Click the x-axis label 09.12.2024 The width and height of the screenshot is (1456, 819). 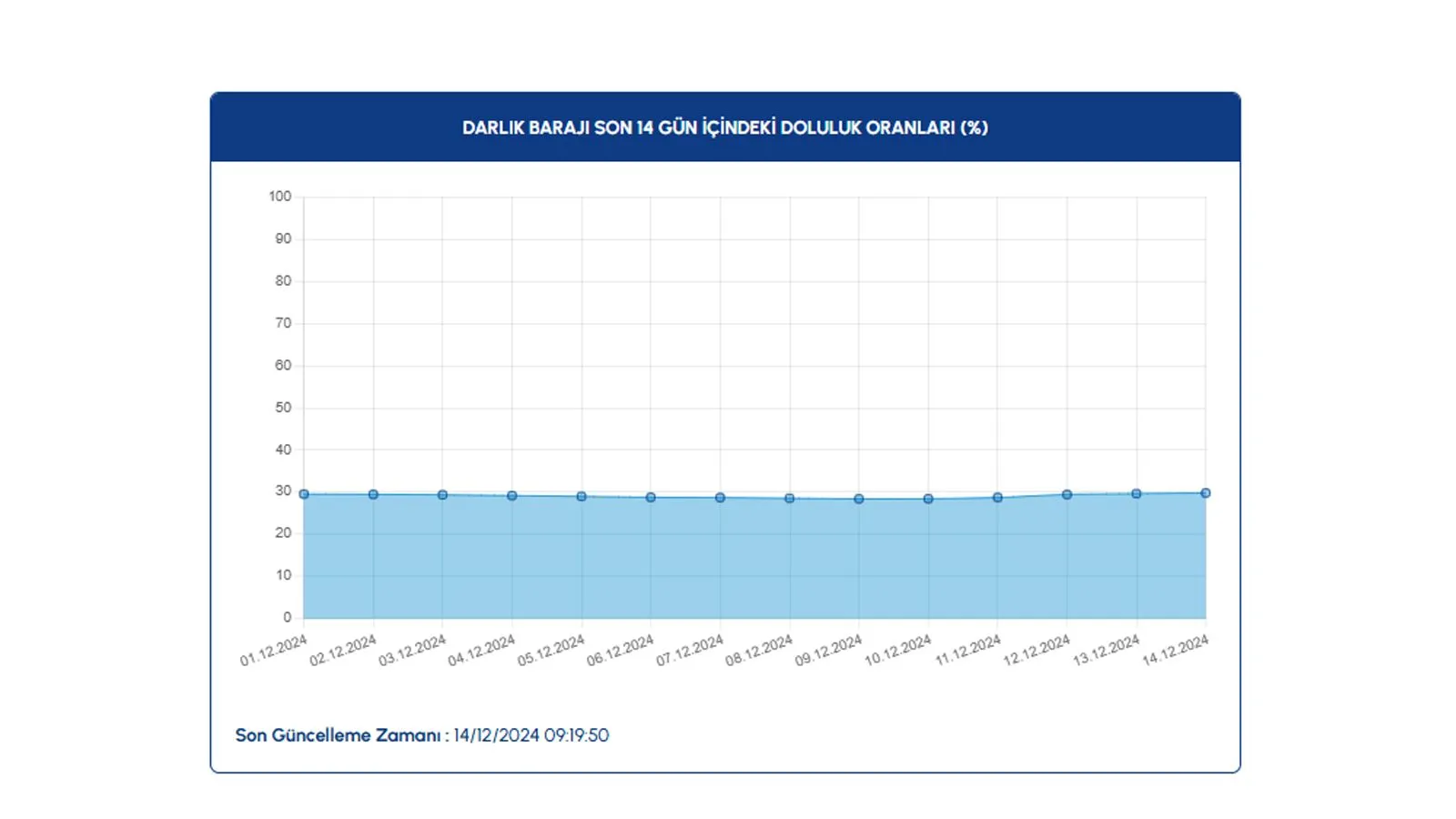tap(828, 651)
